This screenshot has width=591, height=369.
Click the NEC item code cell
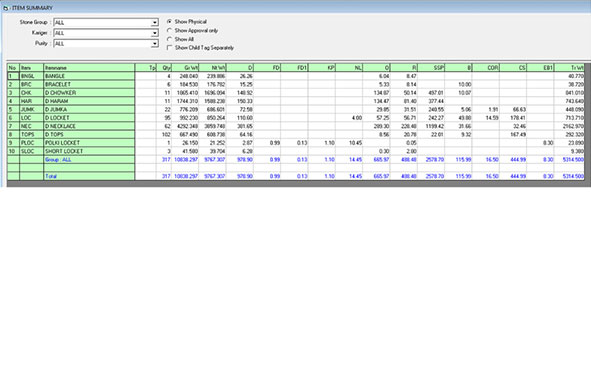pos(32,126)
